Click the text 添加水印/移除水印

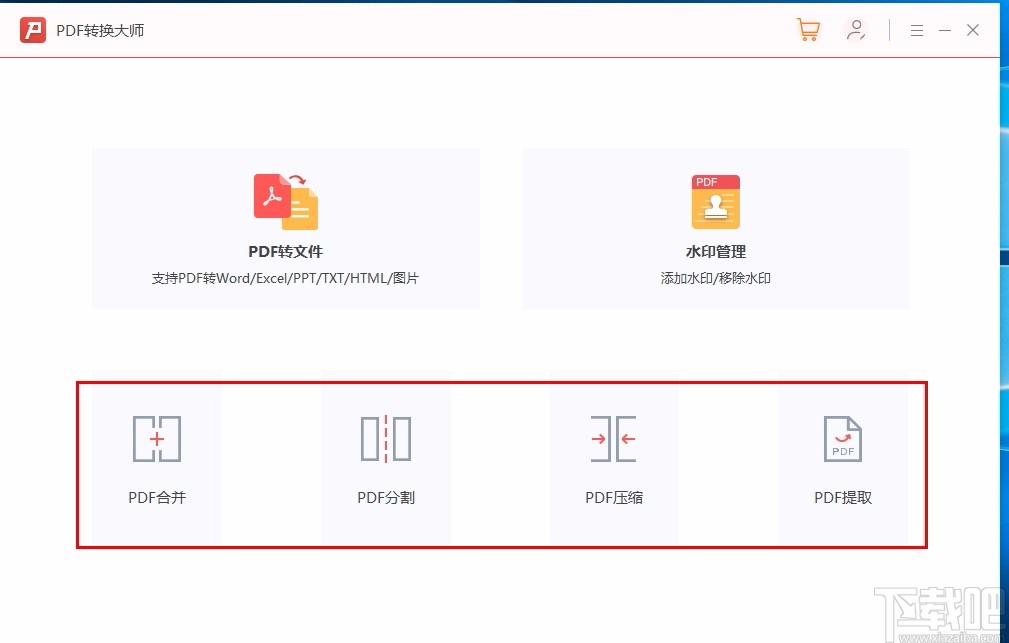[716, 279]
